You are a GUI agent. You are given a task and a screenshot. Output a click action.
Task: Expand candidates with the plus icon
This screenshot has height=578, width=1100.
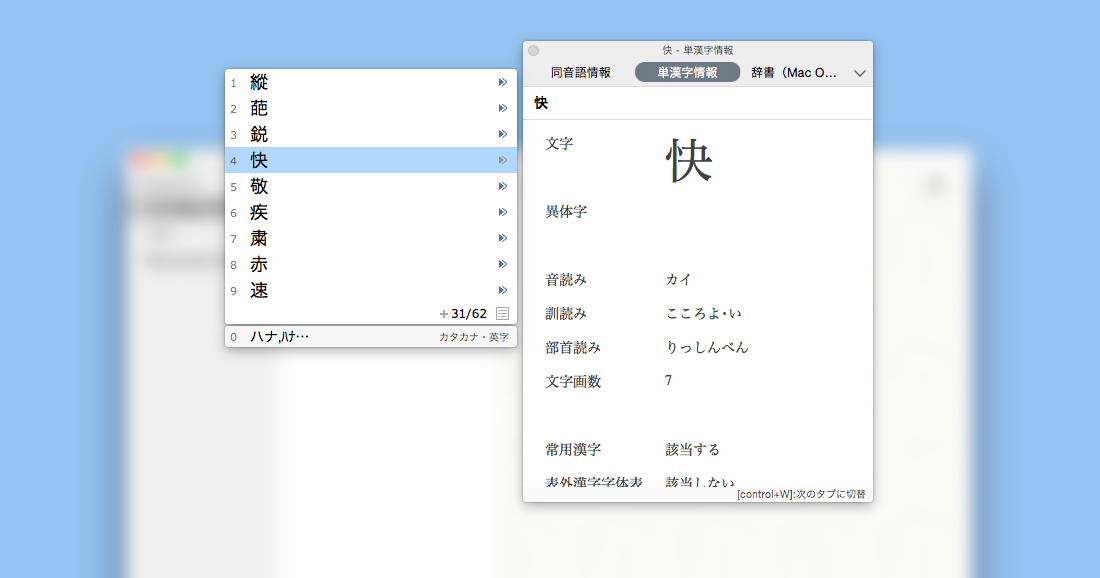pyautogui.click(x=444, y=314)
